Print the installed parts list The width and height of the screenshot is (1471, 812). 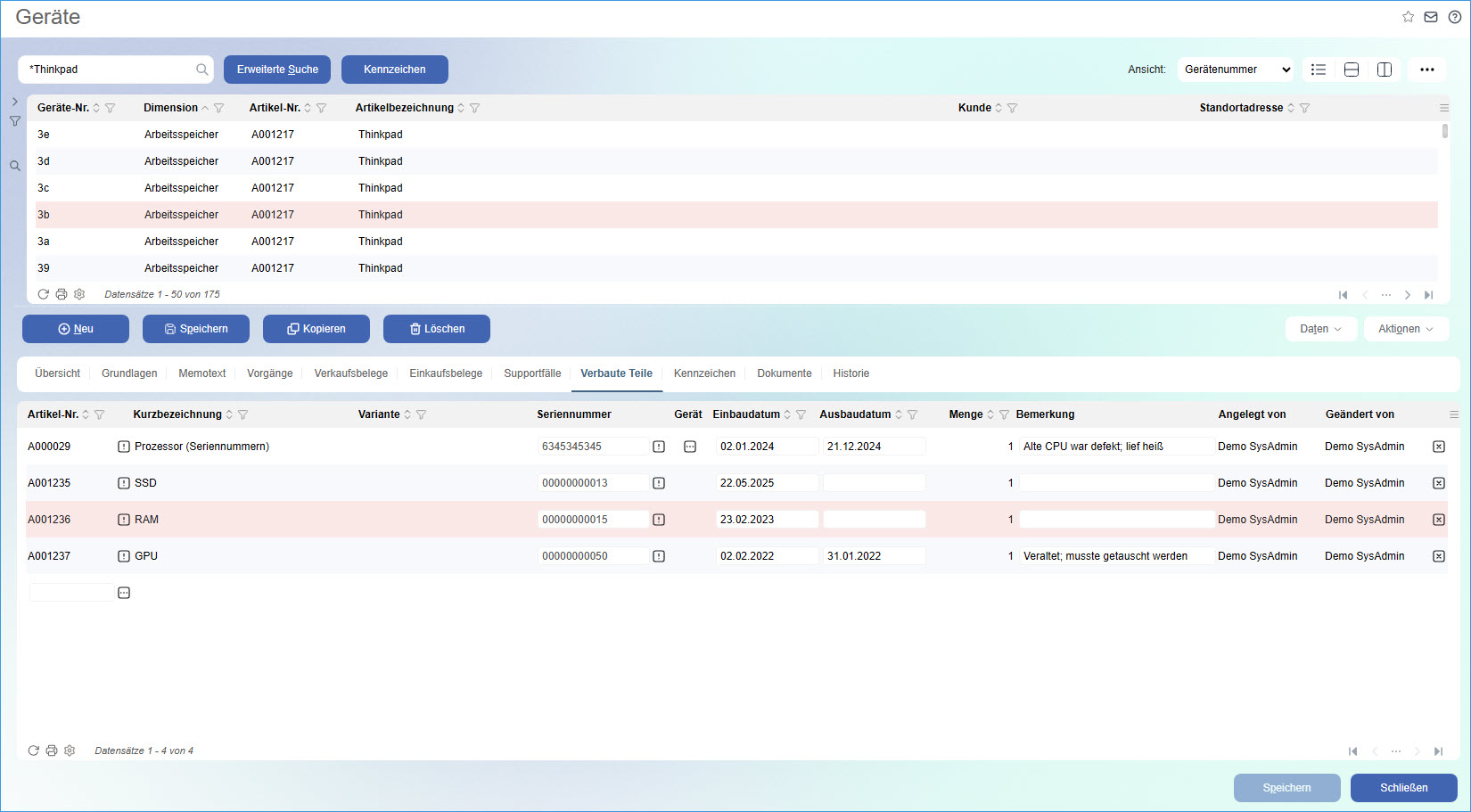pos(52,750)
